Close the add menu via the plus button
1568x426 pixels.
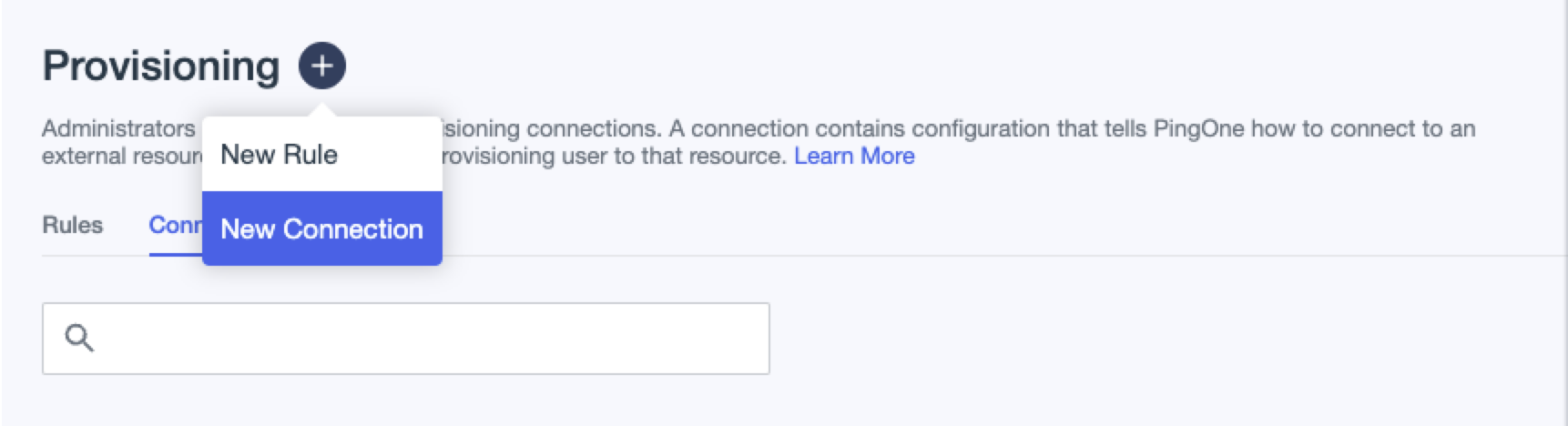click(322, 66)
